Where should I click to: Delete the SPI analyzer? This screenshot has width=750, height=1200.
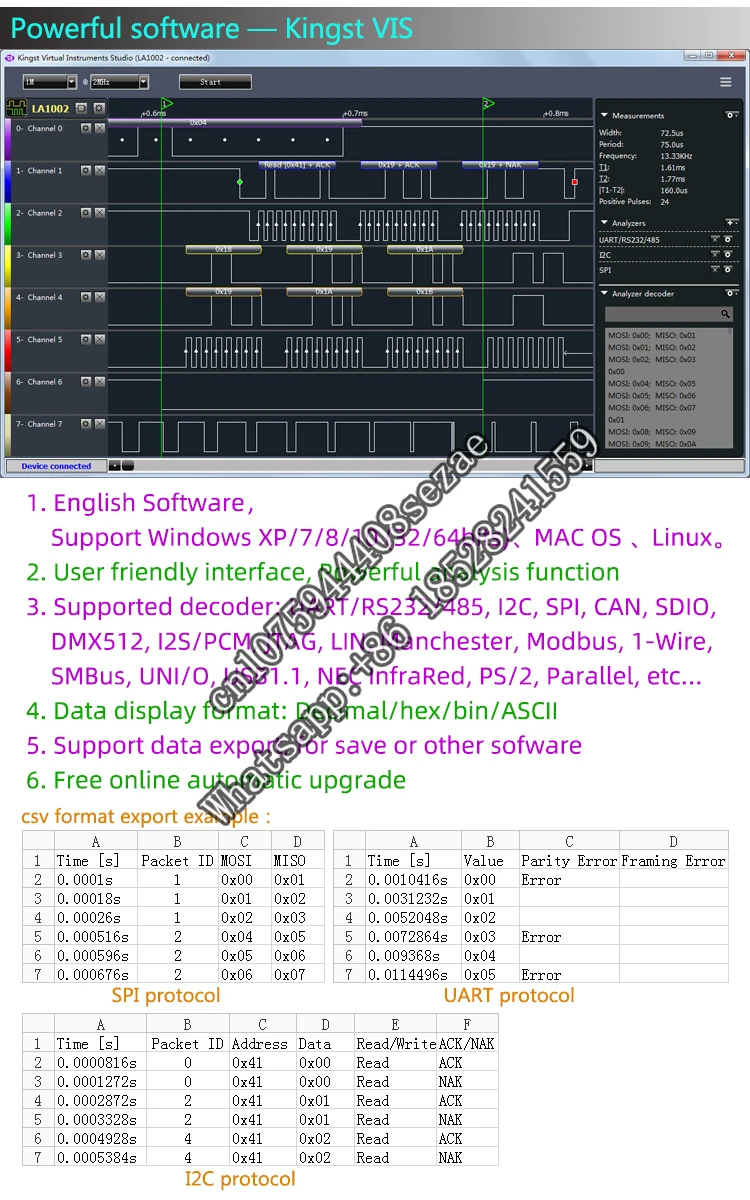[715, 270]
